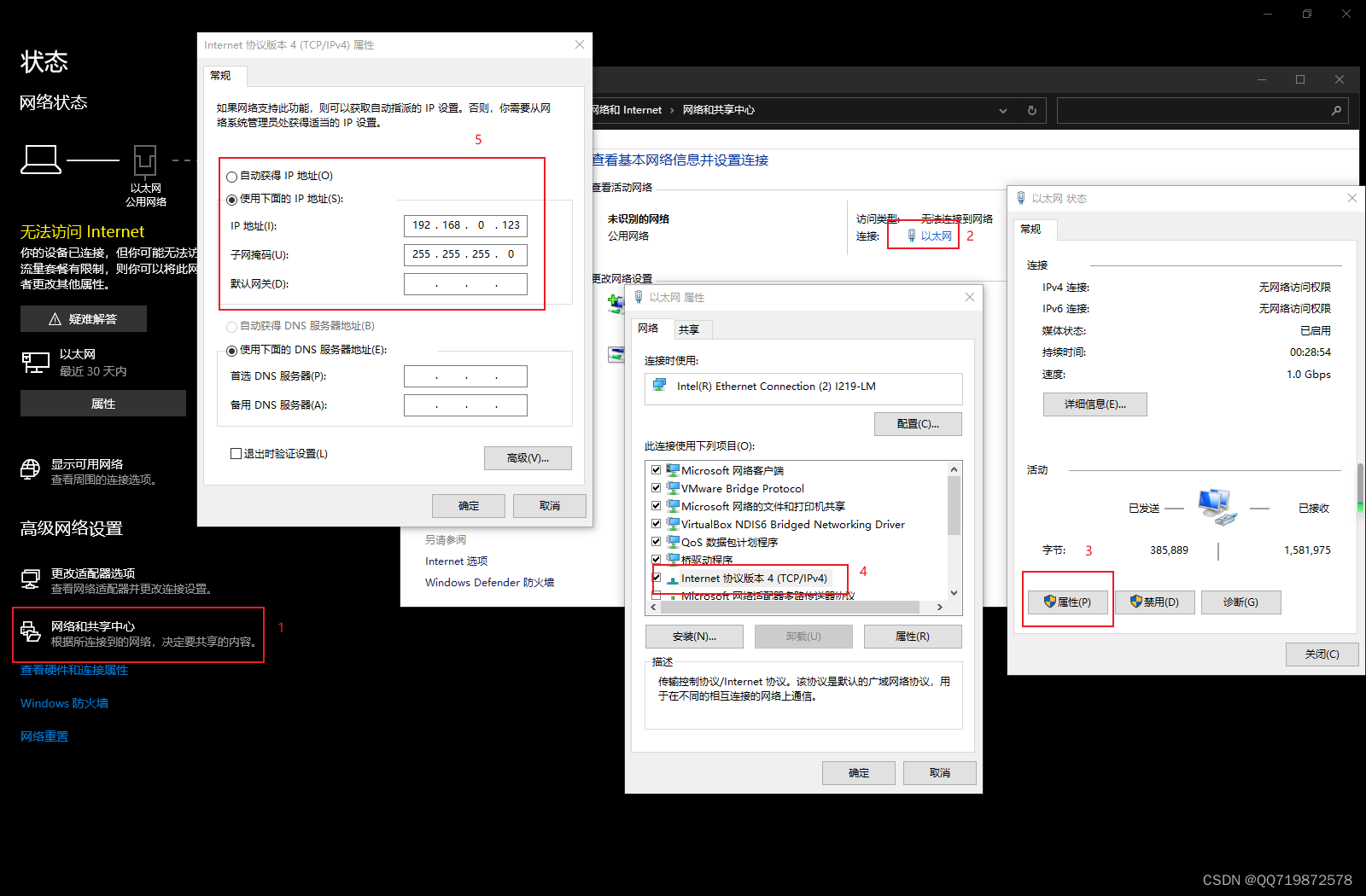Click 配置(C)... button for the adapter
Viewport: 1366px width, 896px height.
[918, 424]
